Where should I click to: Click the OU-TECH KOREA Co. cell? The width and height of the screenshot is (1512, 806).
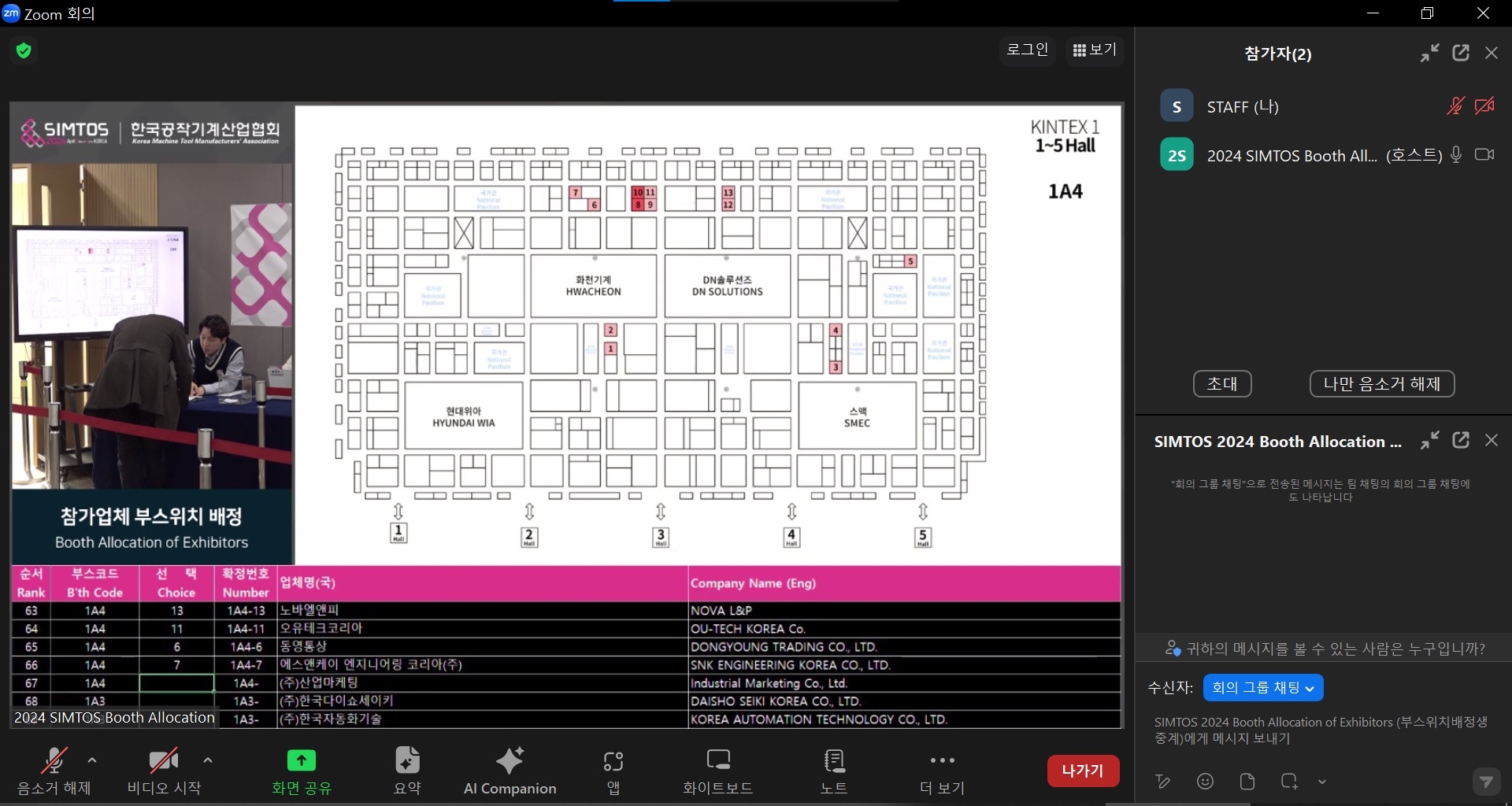tap(904, 629)
